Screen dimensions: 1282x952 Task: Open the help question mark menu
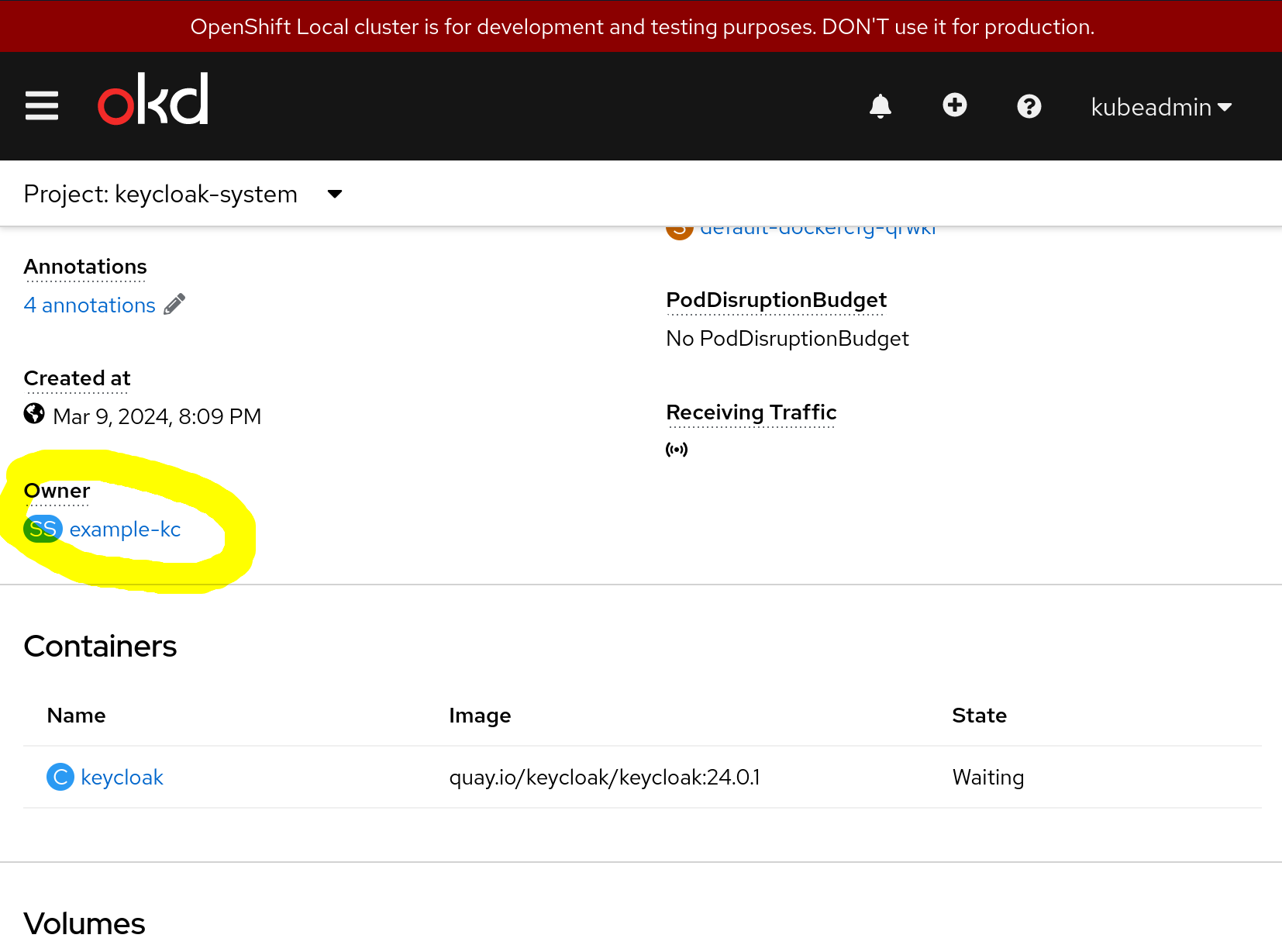point(1029,106)
